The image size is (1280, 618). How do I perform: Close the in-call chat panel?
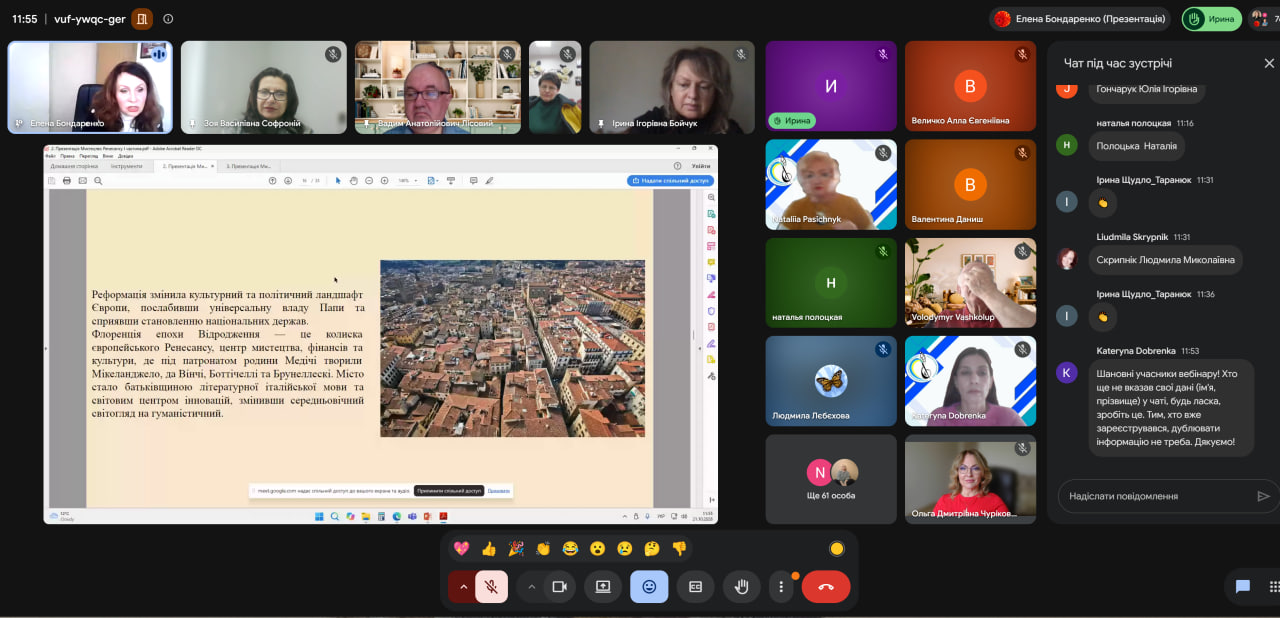pyautogui.click(x=1269, y=63)
